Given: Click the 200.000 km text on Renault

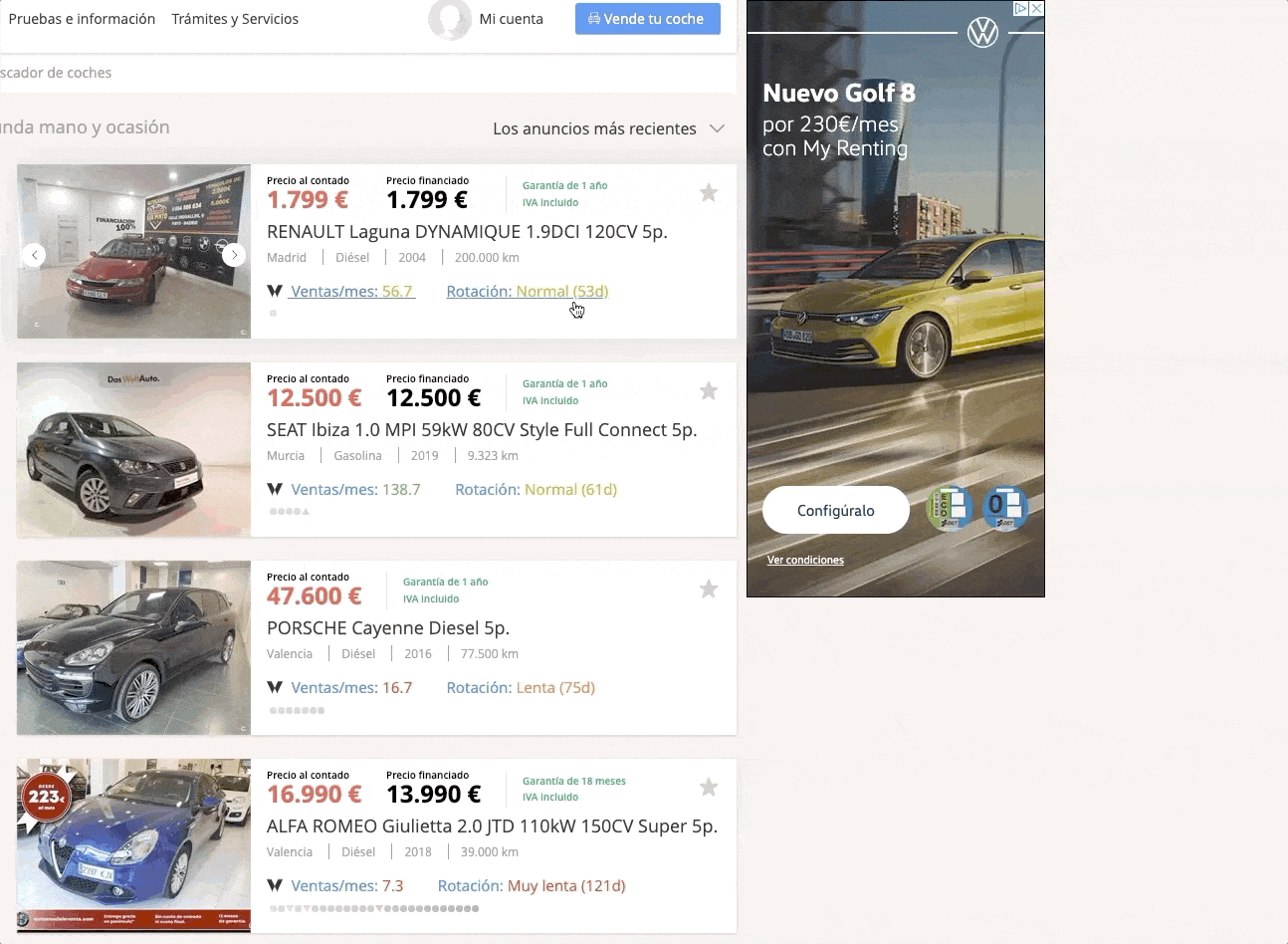Looking at the screenshot, I should [487, 257].
